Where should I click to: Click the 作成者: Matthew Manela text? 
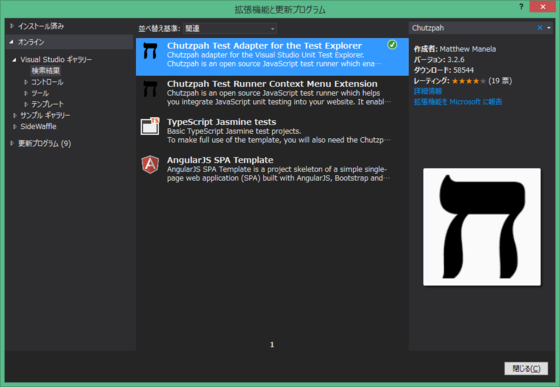455,49
